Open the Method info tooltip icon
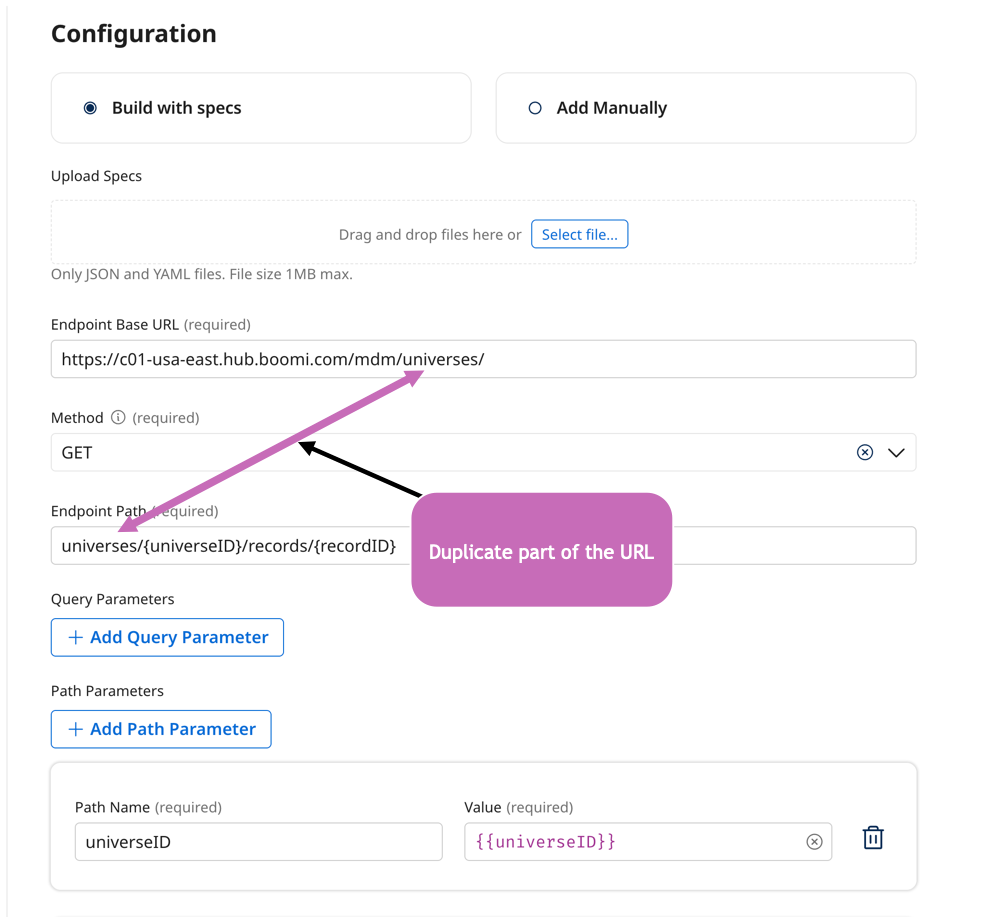 pyautogui.click(x=118, y=417)
